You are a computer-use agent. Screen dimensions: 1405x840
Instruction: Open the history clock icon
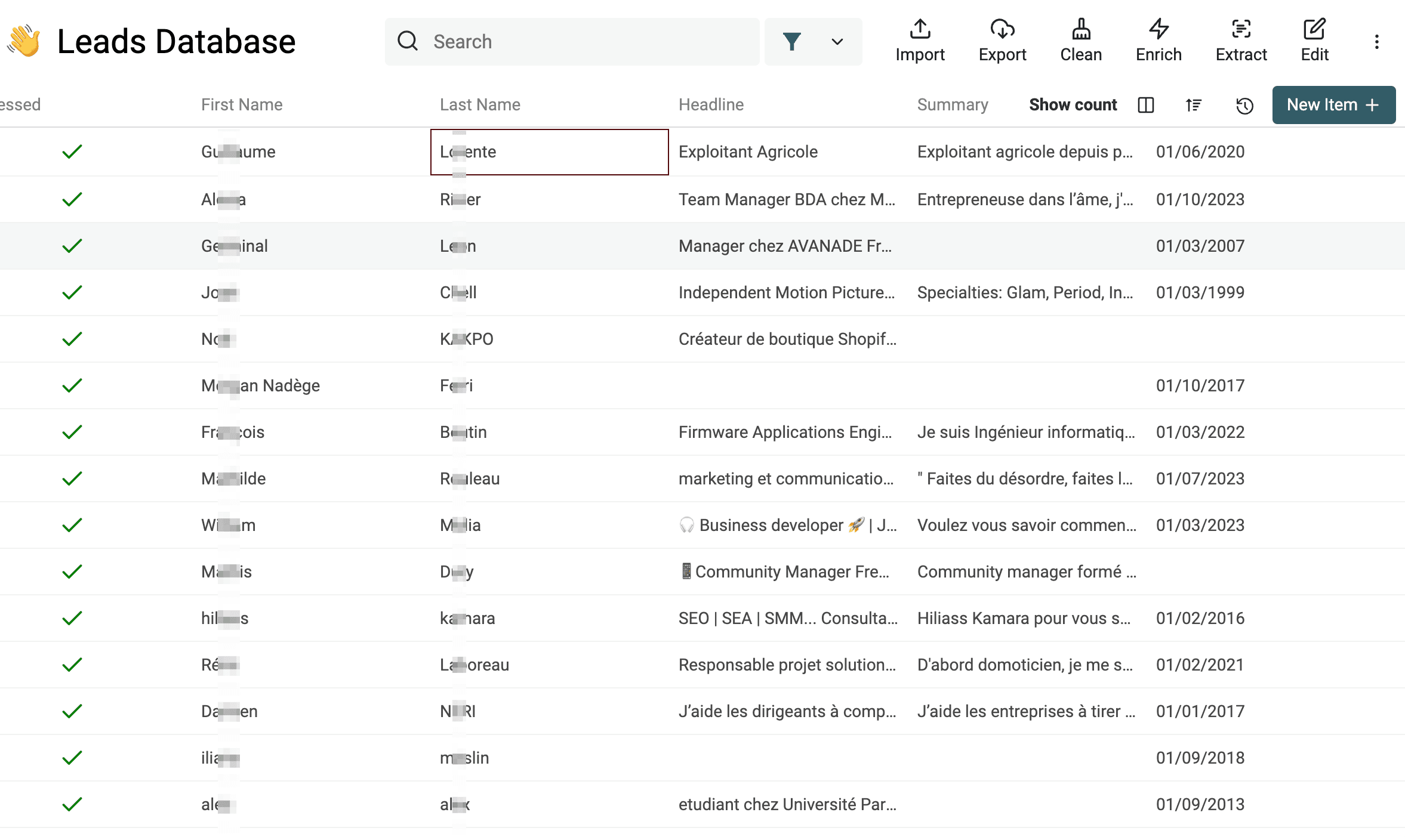point(1244,106)
